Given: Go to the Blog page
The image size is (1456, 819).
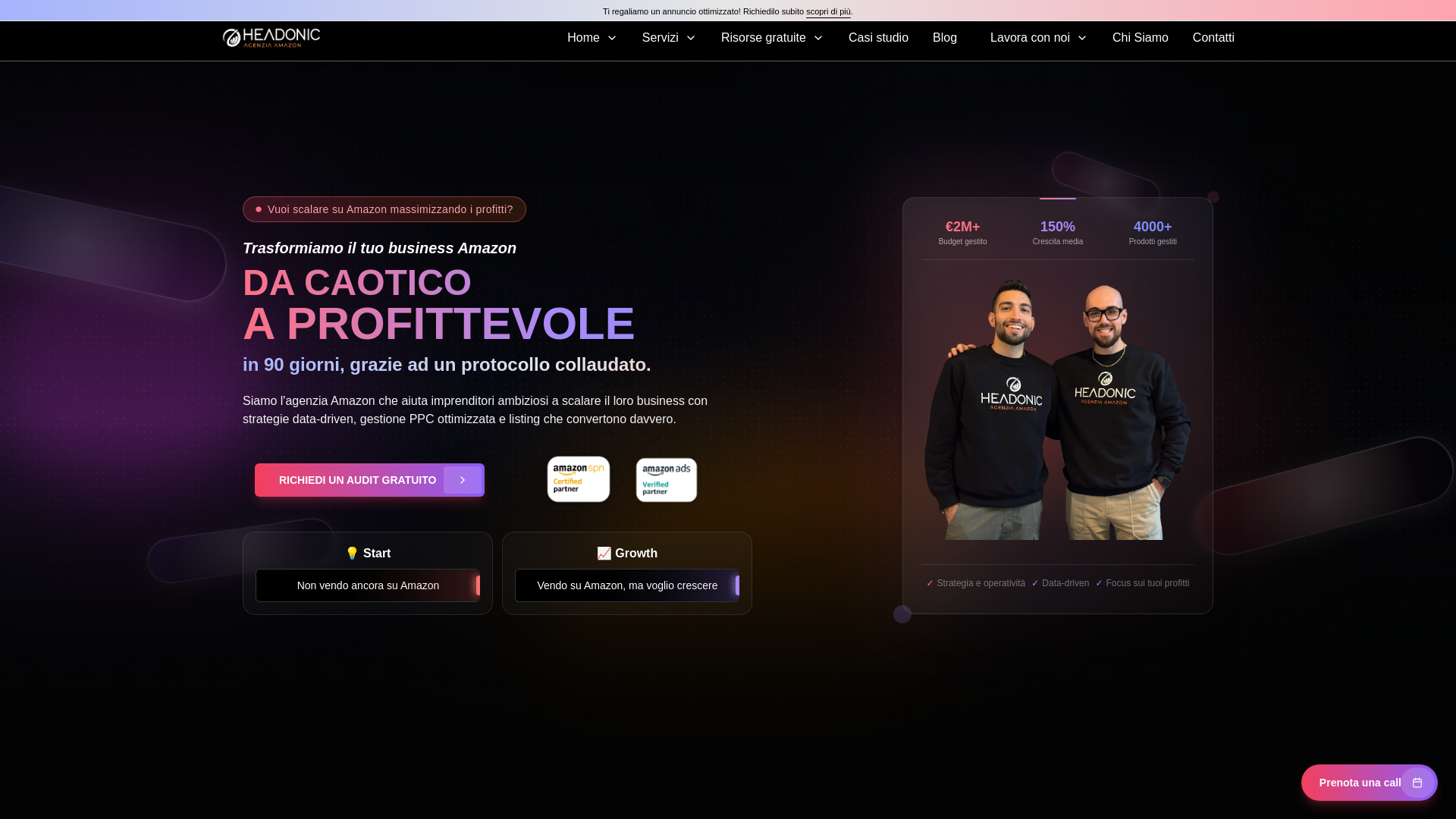Looking at the screenshot, I should [x=944, y=38].
